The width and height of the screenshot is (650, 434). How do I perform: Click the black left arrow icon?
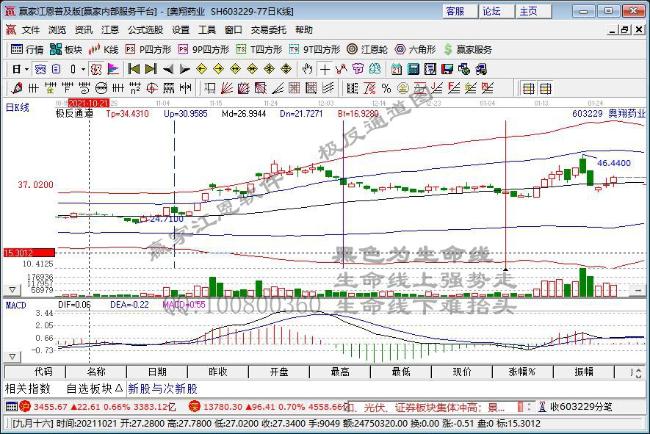[167, 69]
